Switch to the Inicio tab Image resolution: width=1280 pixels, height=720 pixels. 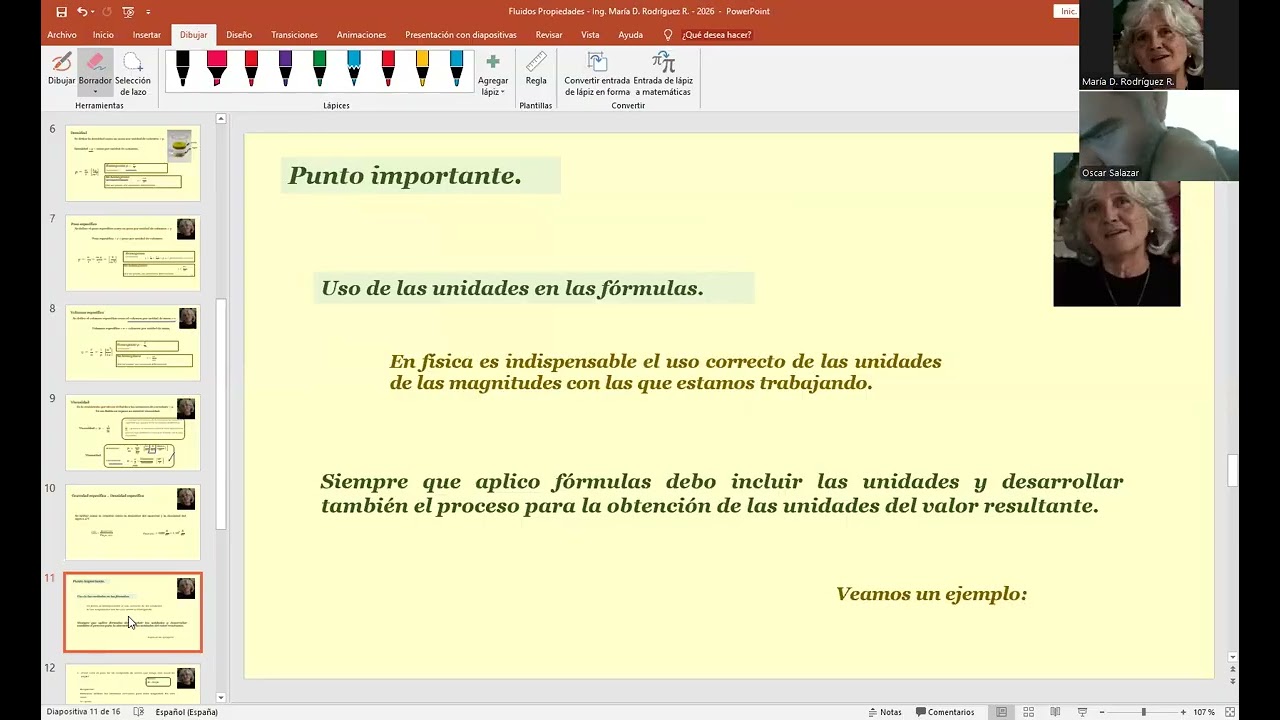coord(103,35)
